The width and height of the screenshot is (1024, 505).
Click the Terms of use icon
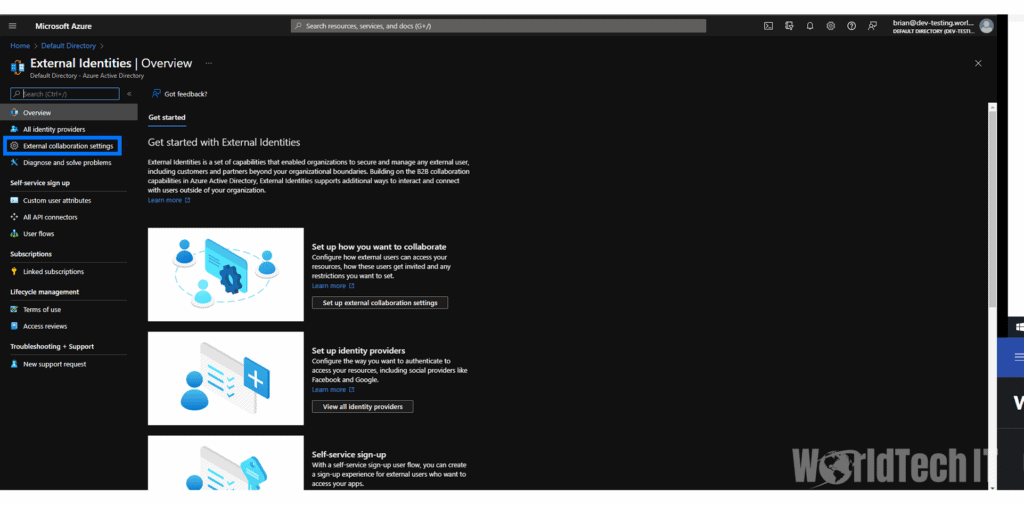(x=14, y=310)
